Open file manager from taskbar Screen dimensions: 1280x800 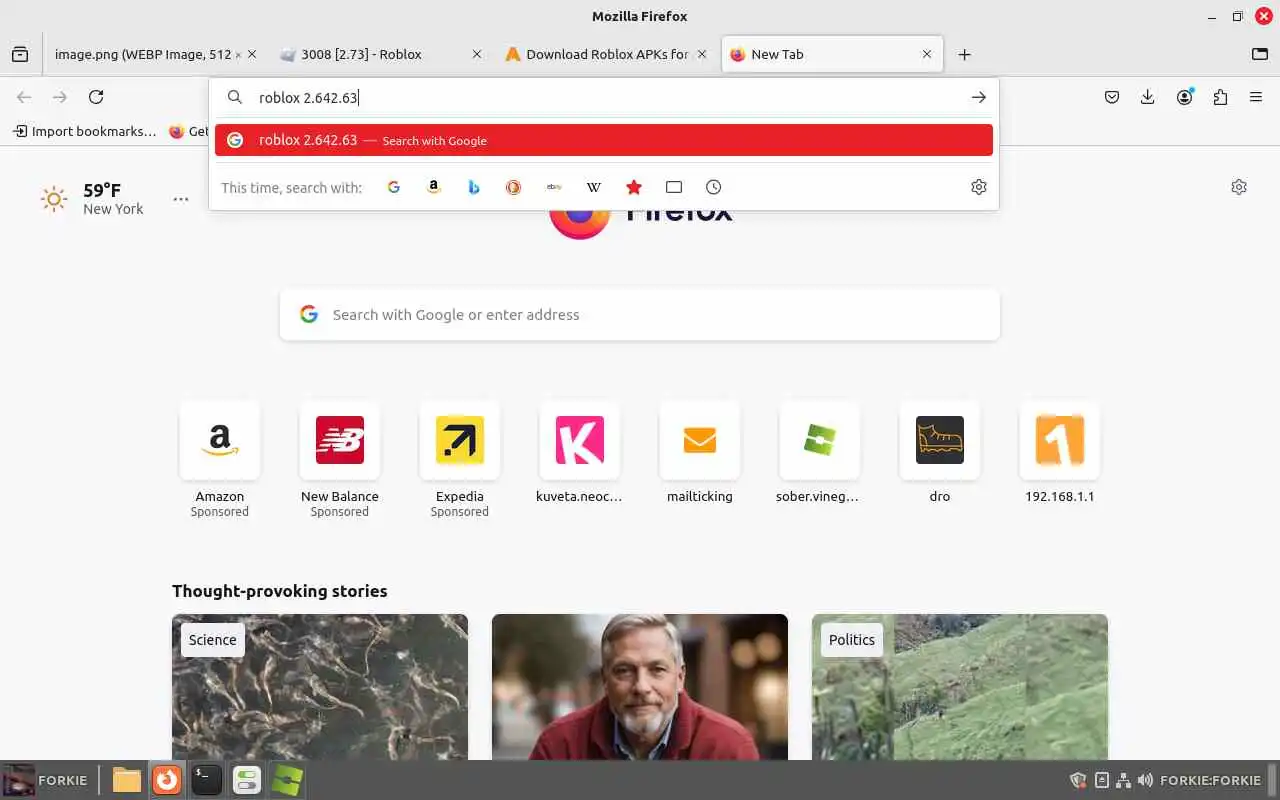pyautogui.click(x=127, y=780)
